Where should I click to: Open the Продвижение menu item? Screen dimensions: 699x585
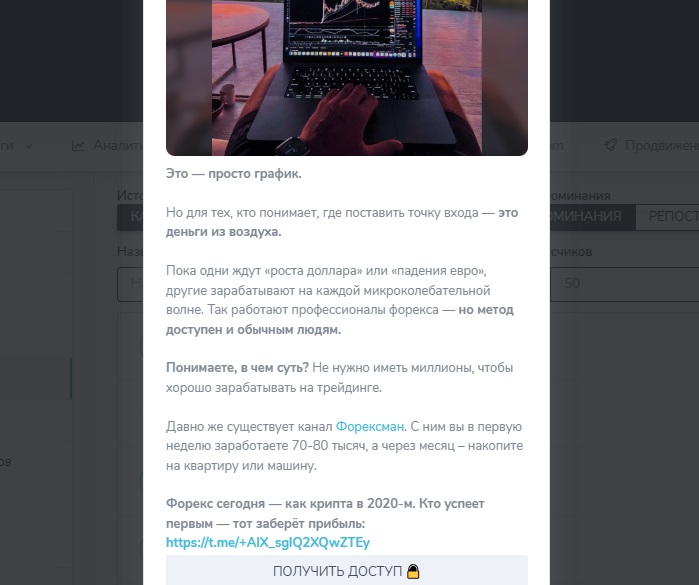[651, 145]
